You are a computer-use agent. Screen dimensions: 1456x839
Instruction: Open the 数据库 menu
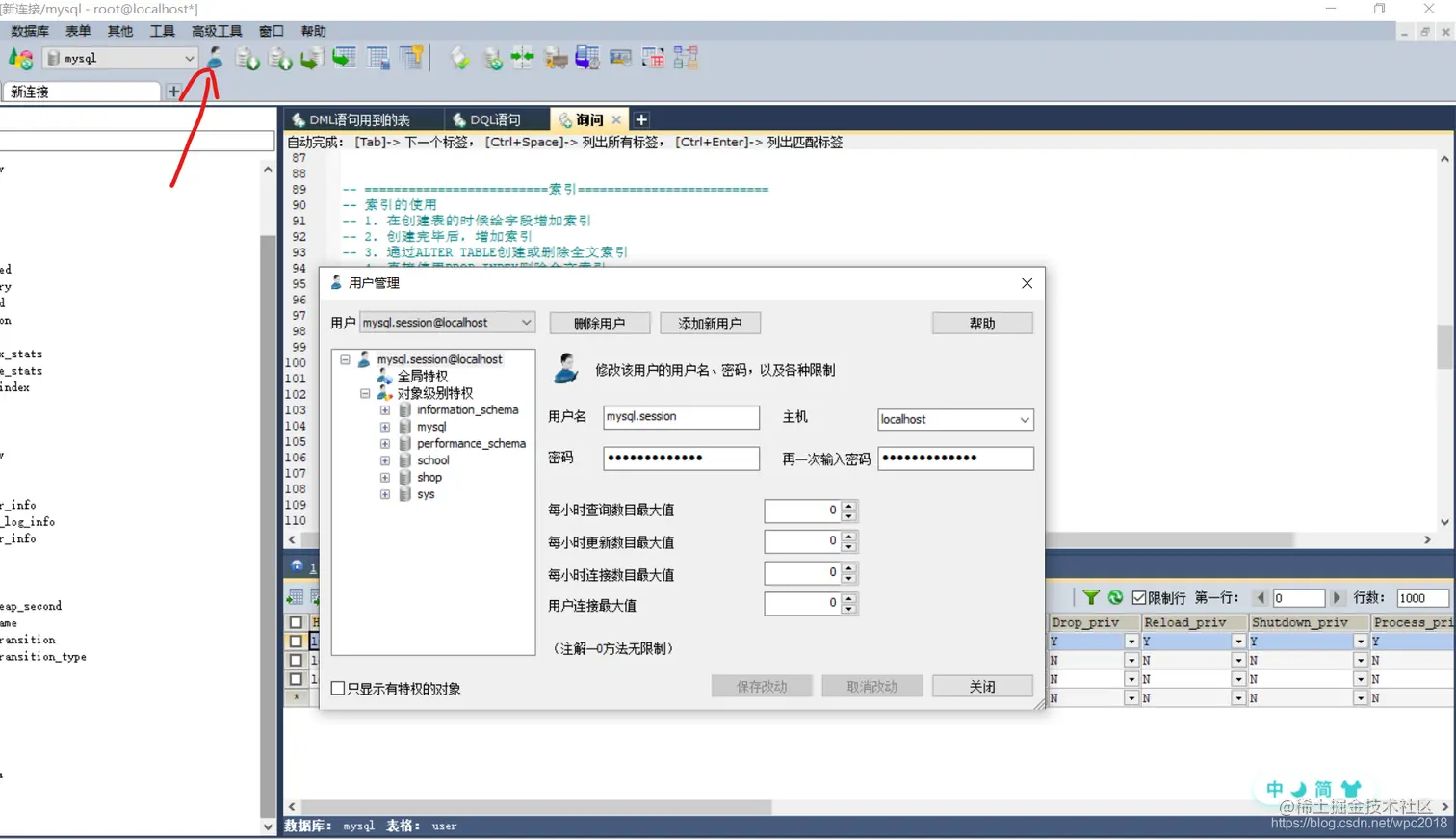point(30,31)
